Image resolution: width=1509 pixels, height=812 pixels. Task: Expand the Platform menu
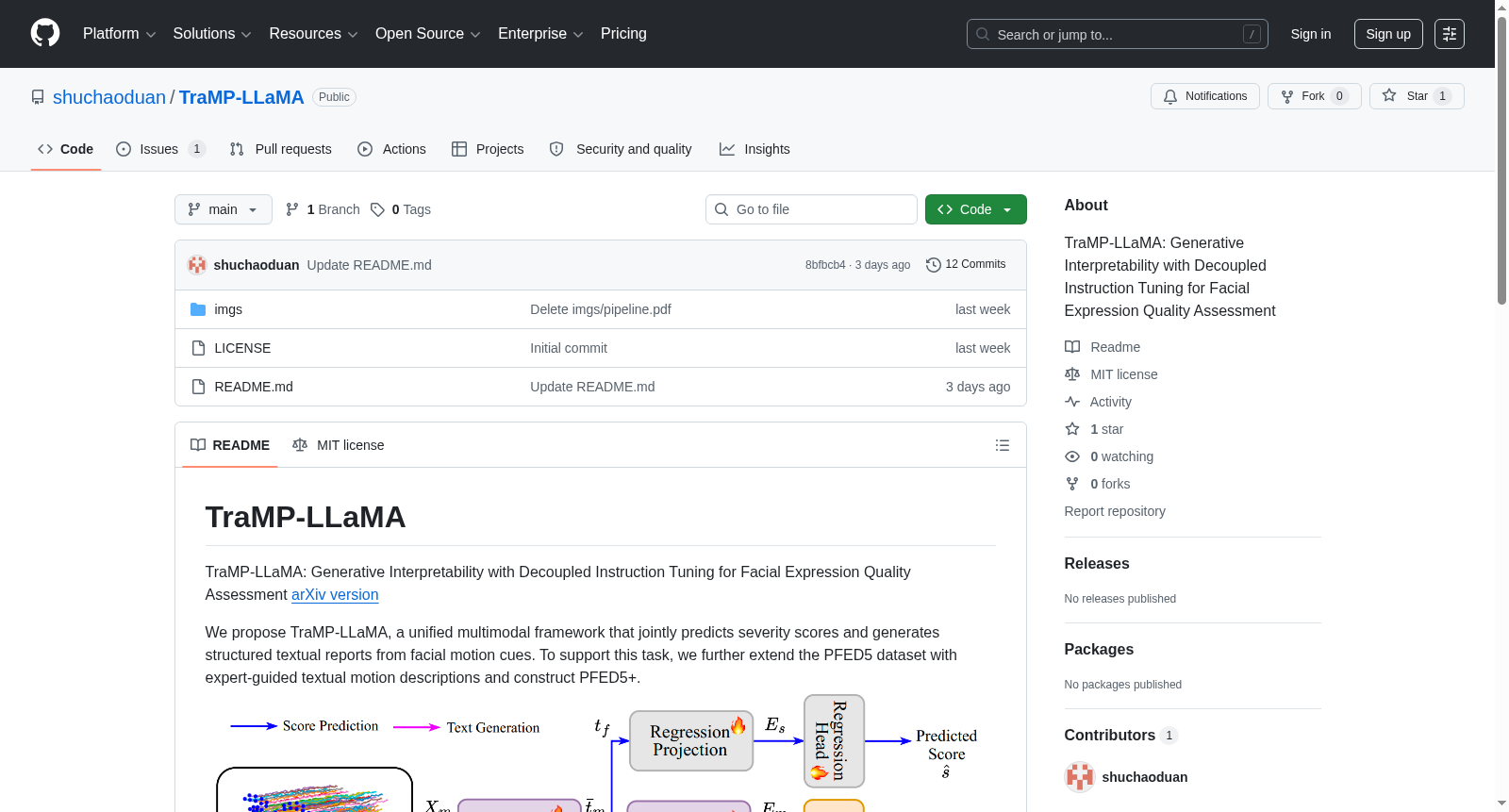pos(119,34)
